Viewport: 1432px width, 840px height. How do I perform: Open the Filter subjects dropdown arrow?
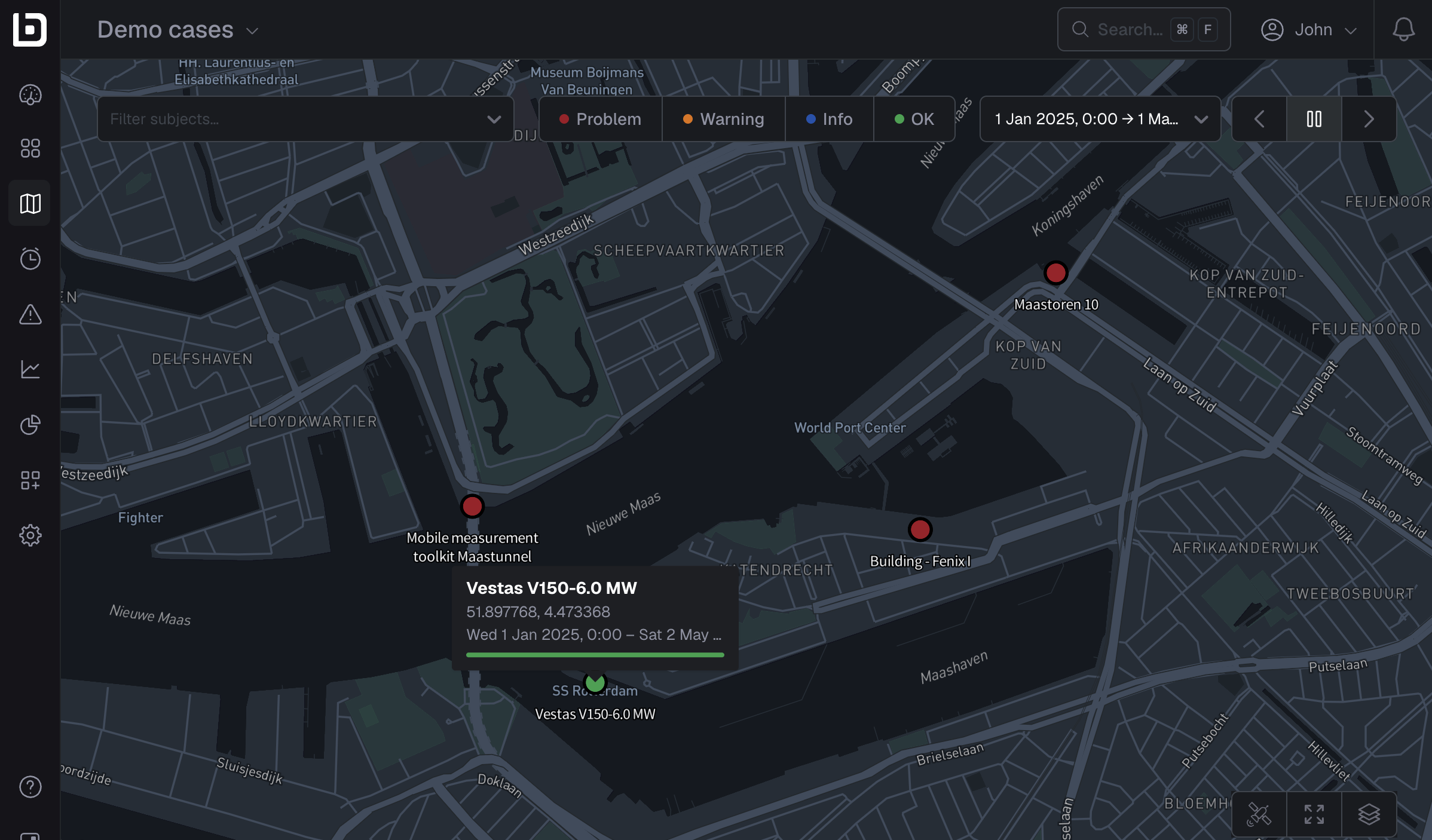click(494, 119)
